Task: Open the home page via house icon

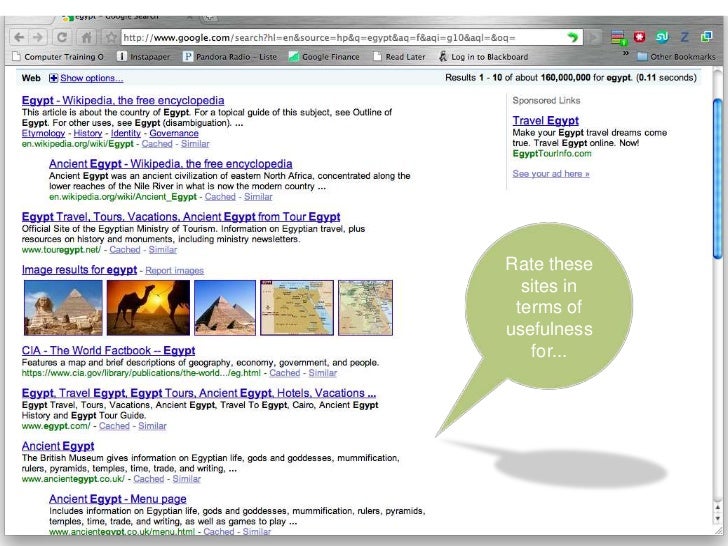Action: point(86,37)
